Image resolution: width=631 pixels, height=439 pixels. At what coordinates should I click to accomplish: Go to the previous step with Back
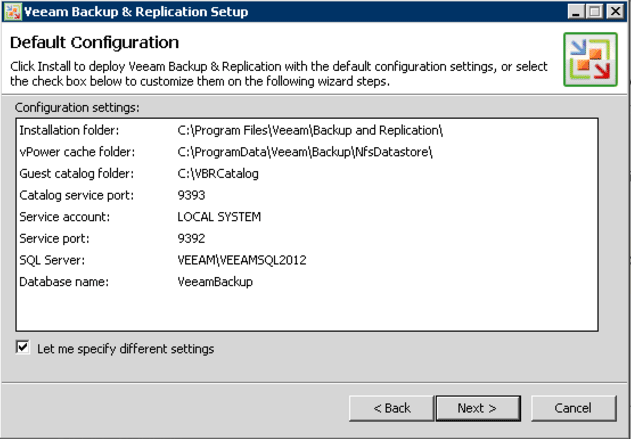pyautogui.click(x=391, y=408)
